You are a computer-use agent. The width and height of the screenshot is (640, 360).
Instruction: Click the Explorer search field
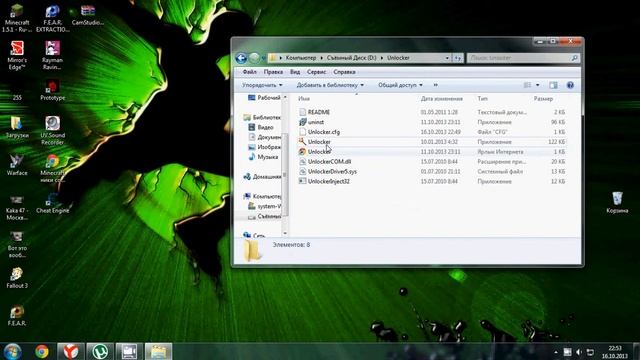click(x=523, y=58)
